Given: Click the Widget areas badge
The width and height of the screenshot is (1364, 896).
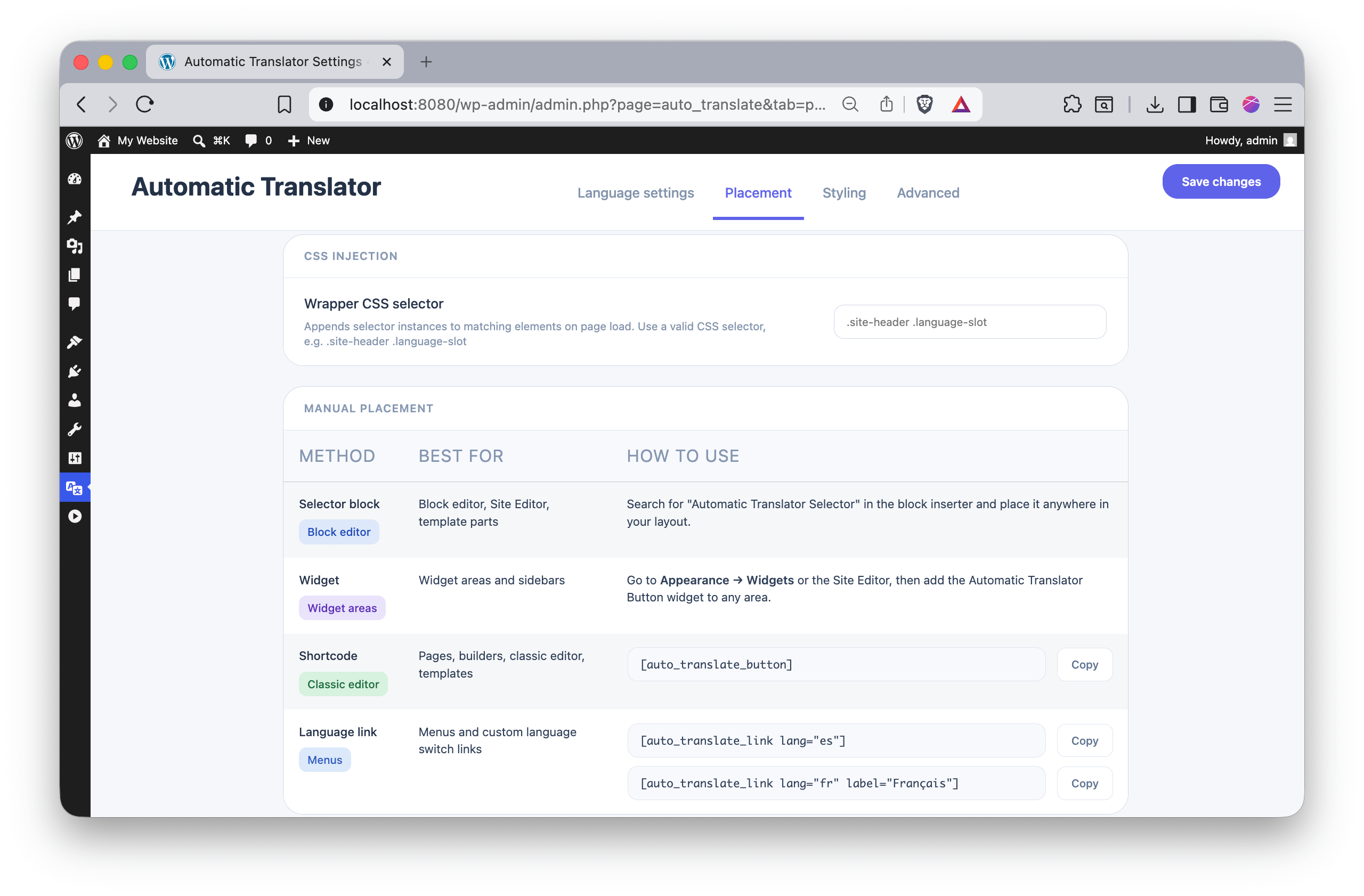Looking at the screenshot, I should pyautogui.click(x=342, y=608).
